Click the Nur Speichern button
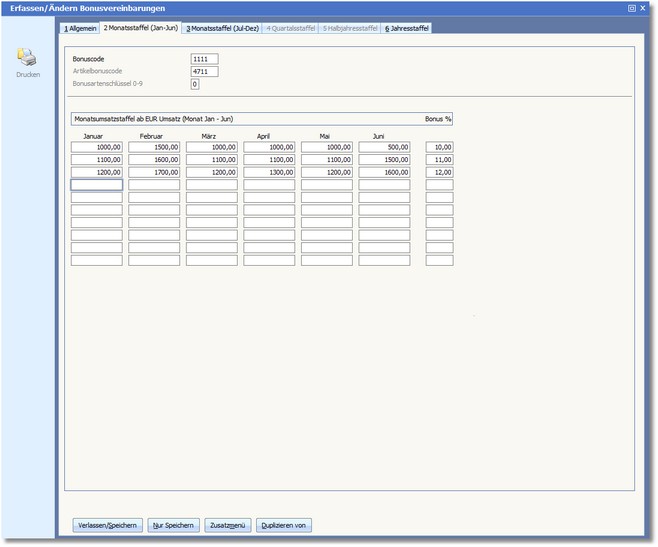Viewport: 658px width, 547px height. 172,525
